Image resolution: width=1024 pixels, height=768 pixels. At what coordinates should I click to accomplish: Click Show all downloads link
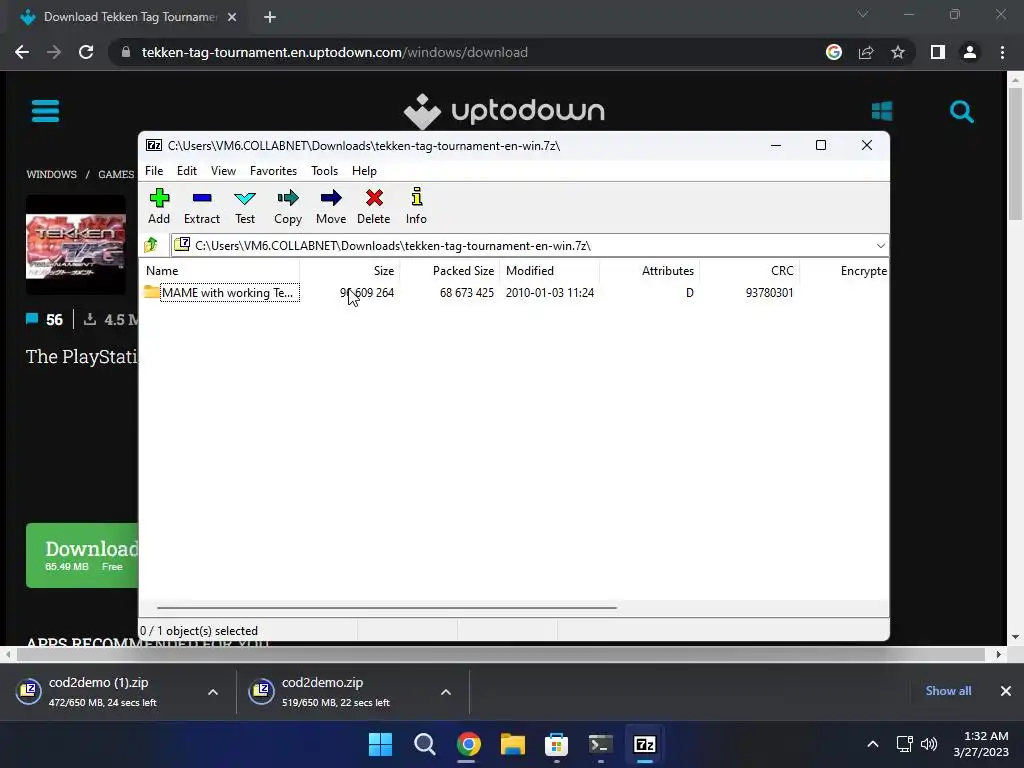pyautogui.click(x=948, y=691)
